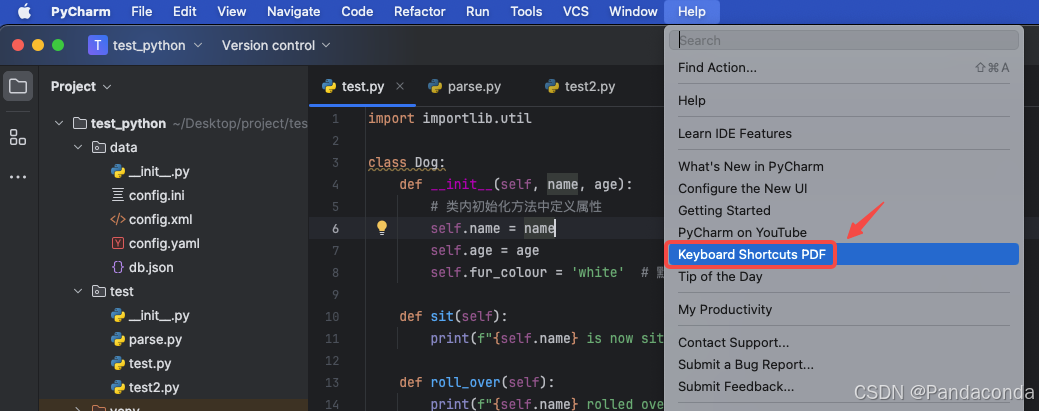Click the data folder icon
Viewport: 1039px width, 411px height.
98,147
